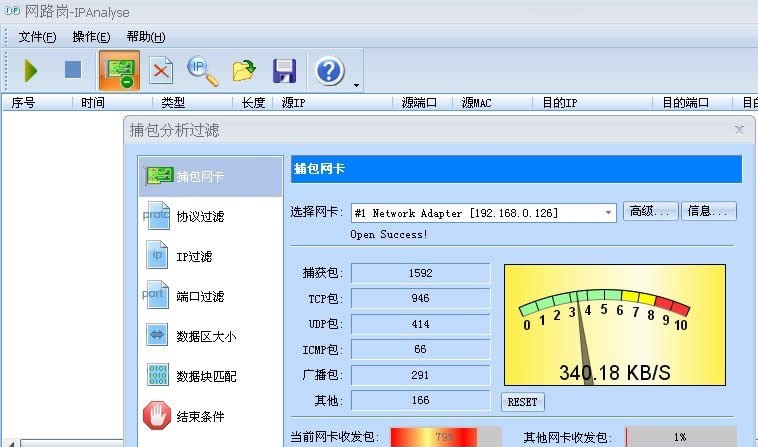Select the 端口过滤 sidebar item
Viewport: 758px width, 447px height.
point(210,296)
